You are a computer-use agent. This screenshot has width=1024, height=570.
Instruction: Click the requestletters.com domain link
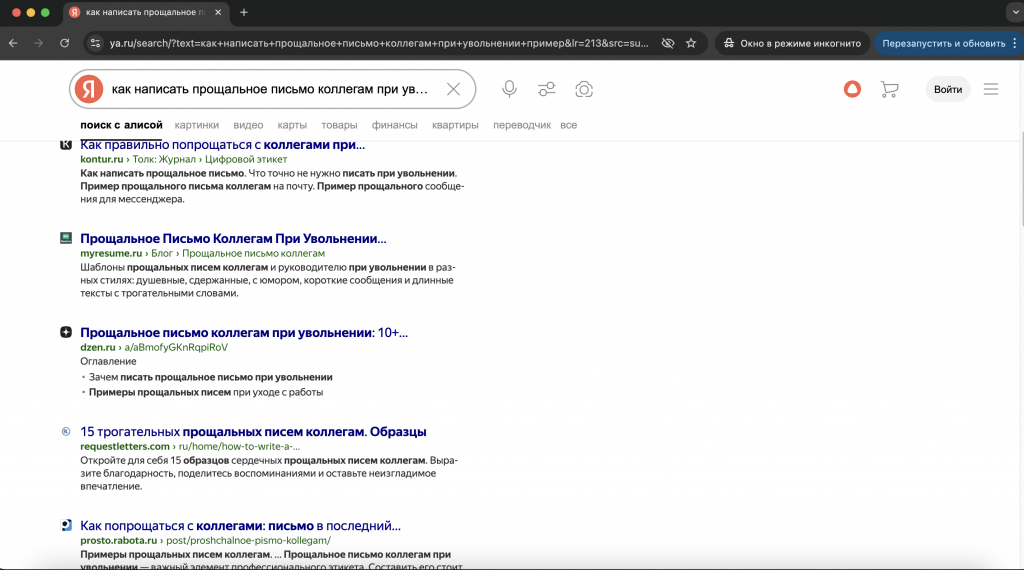(125, 447)
